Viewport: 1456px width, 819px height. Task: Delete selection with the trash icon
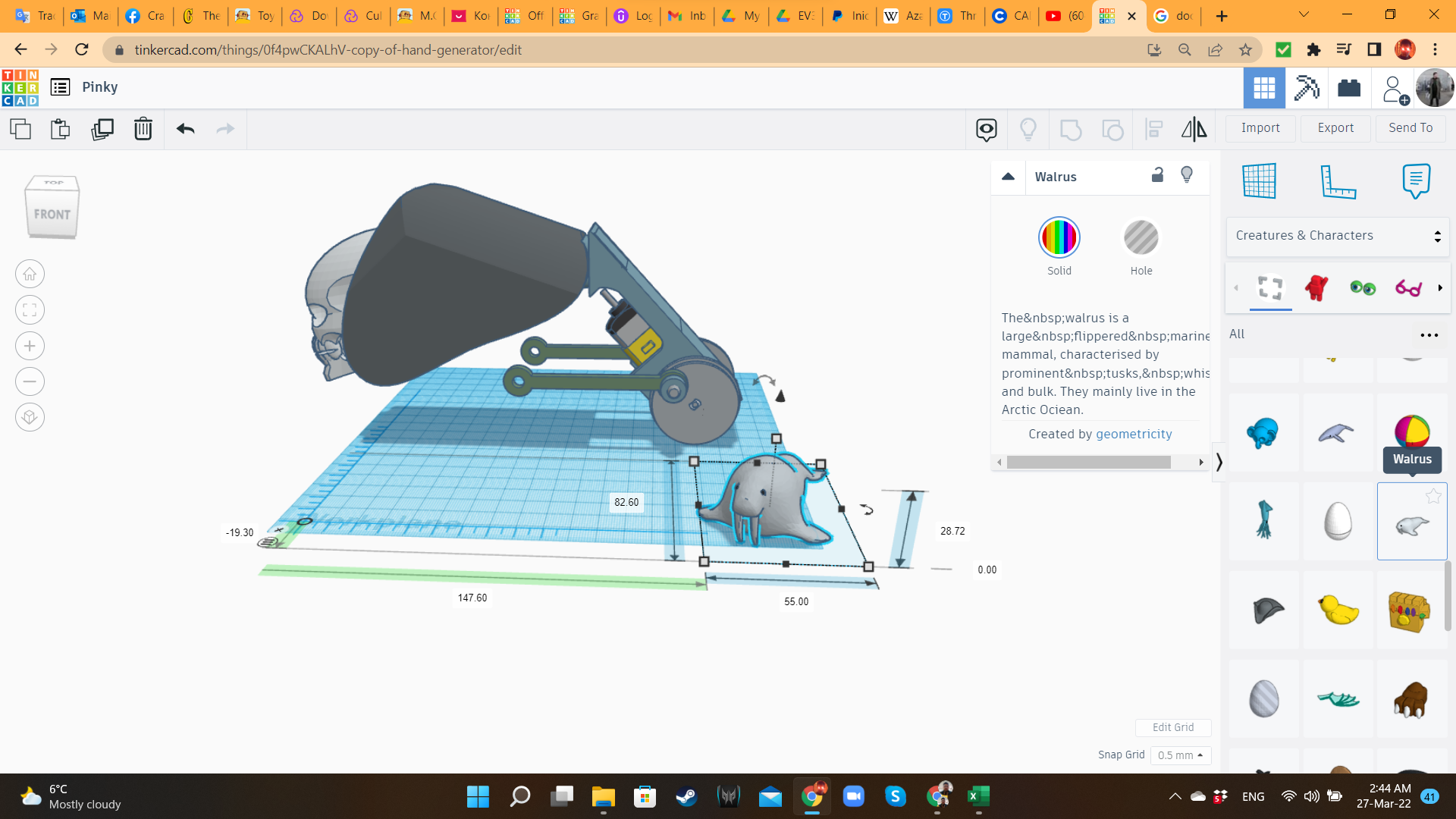pyautogui.click(x=143, y=129)
